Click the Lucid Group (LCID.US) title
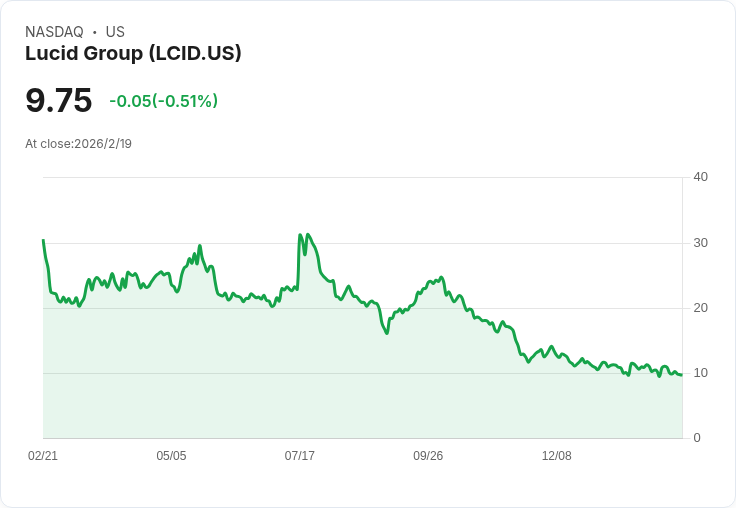The width and height of the screenshot is (736, 508). click(133, 53)
